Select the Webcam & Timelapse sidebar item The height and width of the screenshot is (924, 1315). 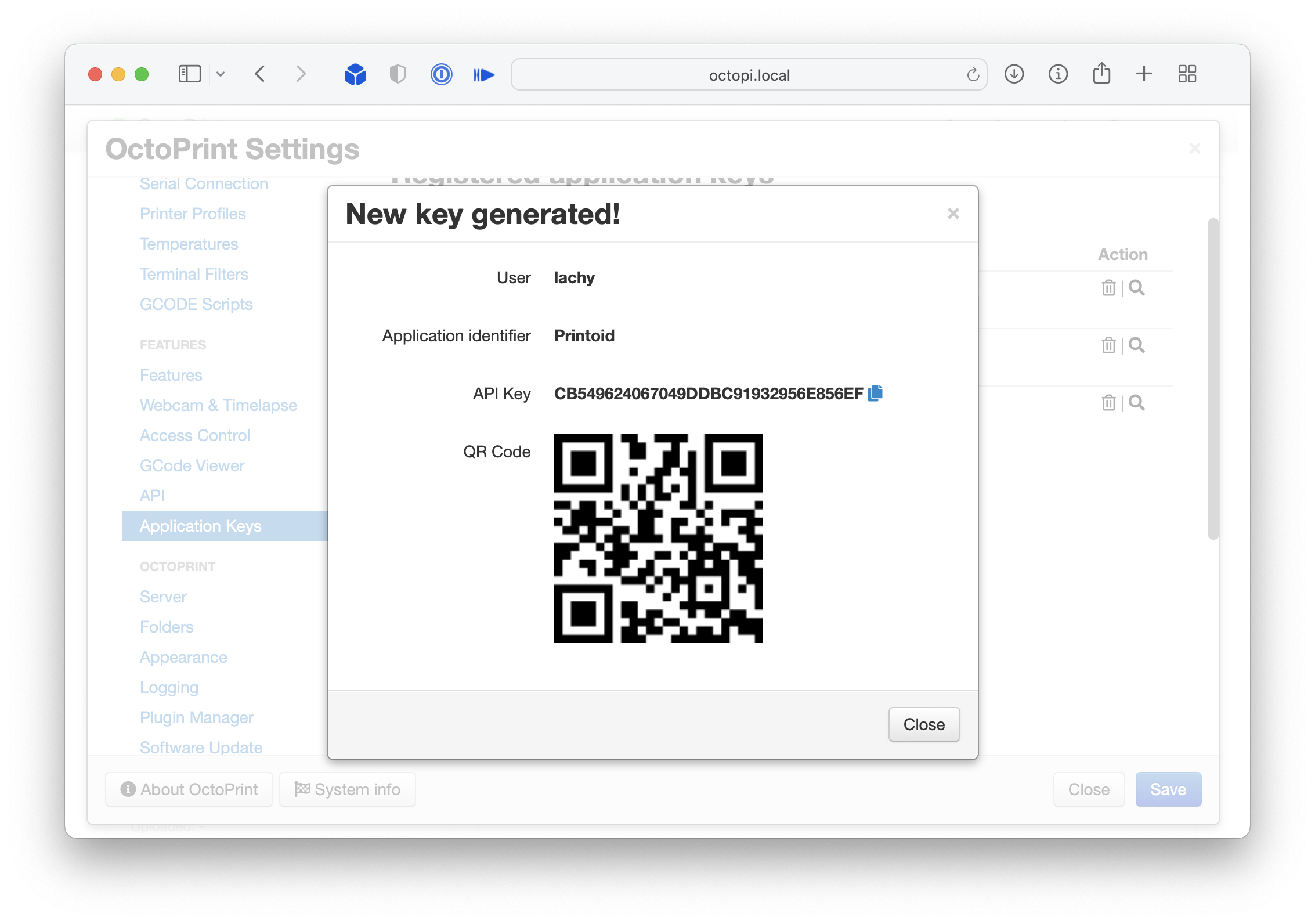pos(218,405)
